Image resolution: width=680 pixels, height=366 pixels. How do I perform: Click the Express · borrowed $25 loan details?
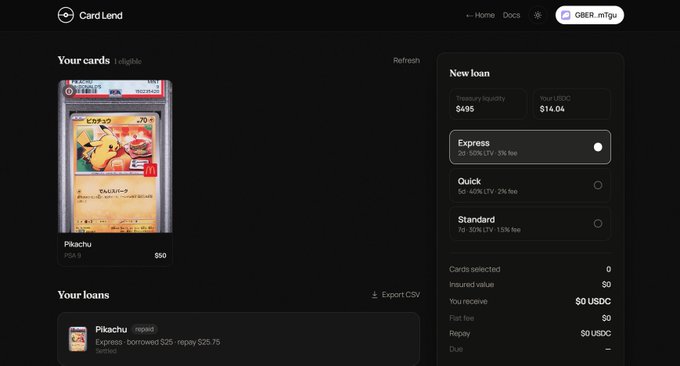point(158,342)
